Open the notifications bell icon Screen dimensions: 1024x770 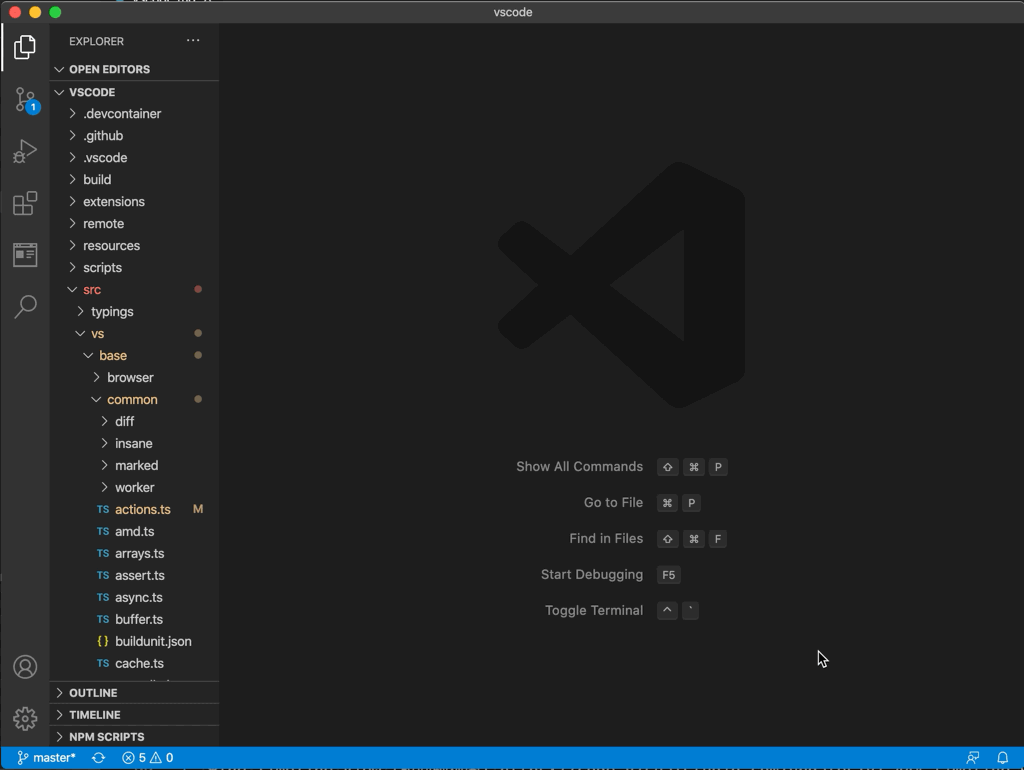pos(1002,758)
